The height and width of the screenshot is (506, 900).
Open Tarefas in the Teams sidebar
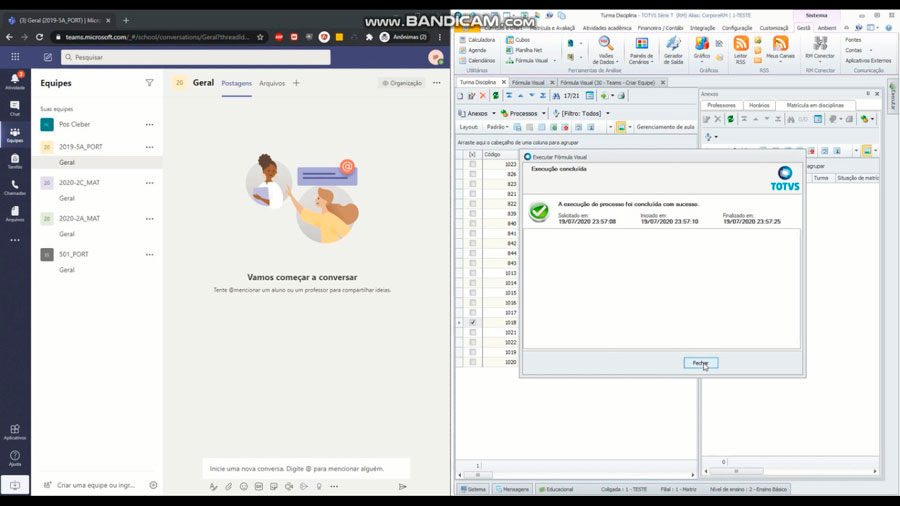point(14,161)
